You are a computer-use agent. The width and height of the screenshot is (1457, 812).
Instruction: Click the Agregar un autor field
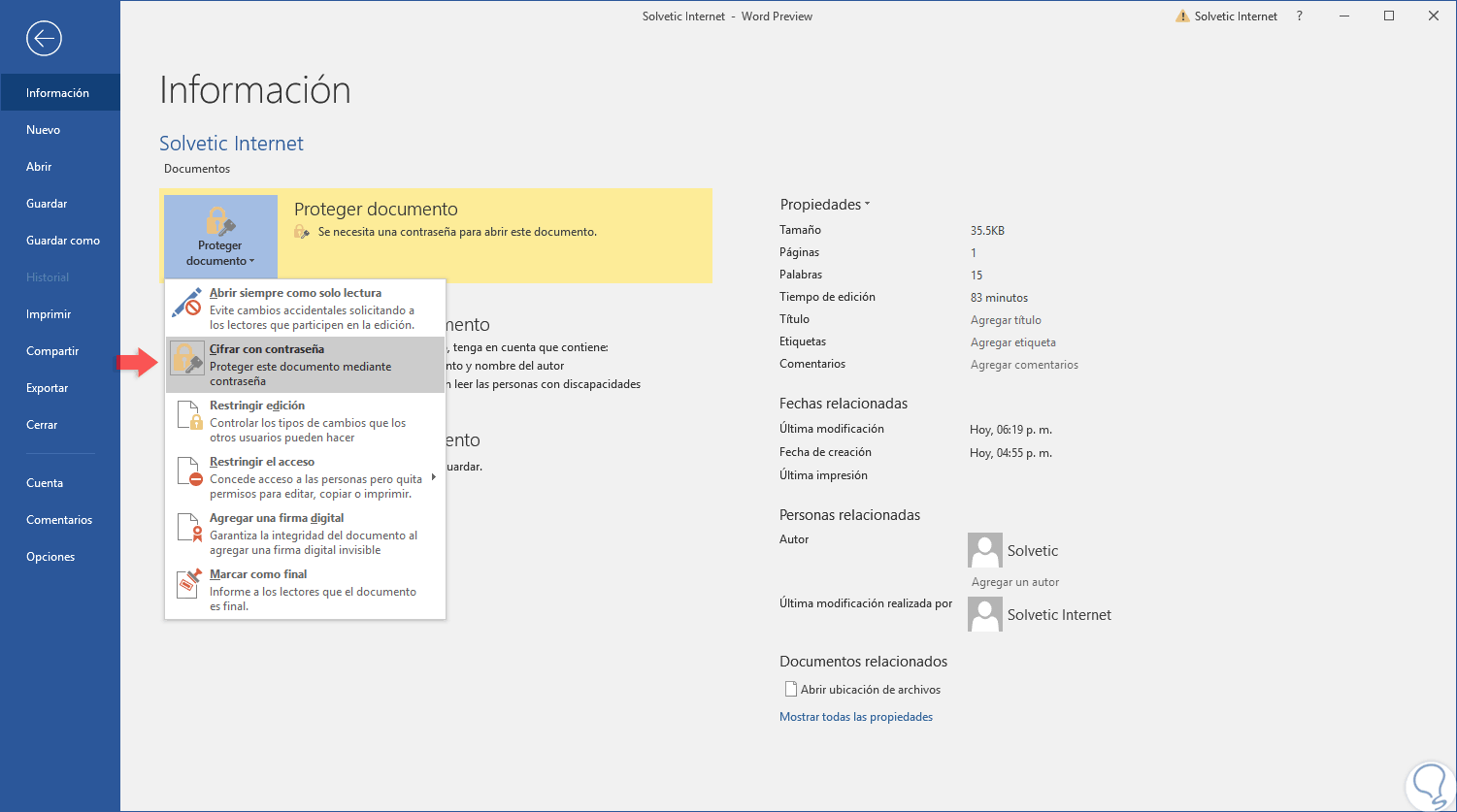[x=1015, y=582]
